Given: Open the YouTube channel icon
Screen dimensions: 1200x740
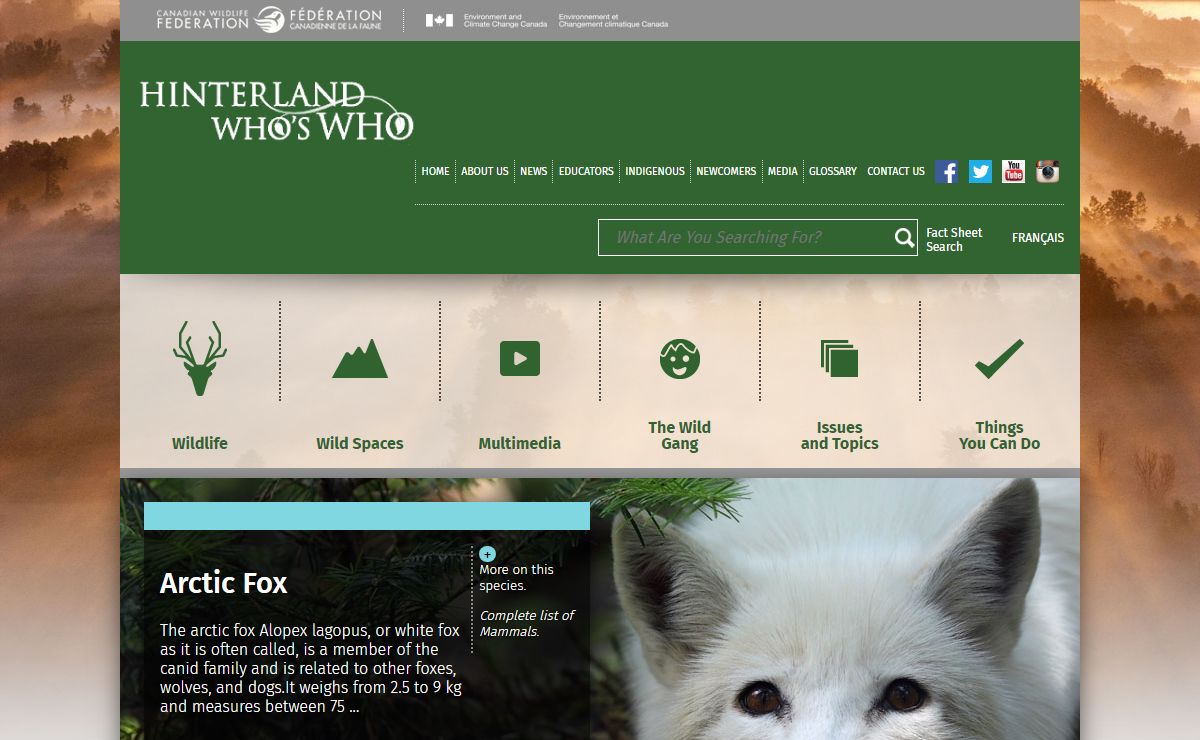Looking at the screenshot, I should point(1013,172).
